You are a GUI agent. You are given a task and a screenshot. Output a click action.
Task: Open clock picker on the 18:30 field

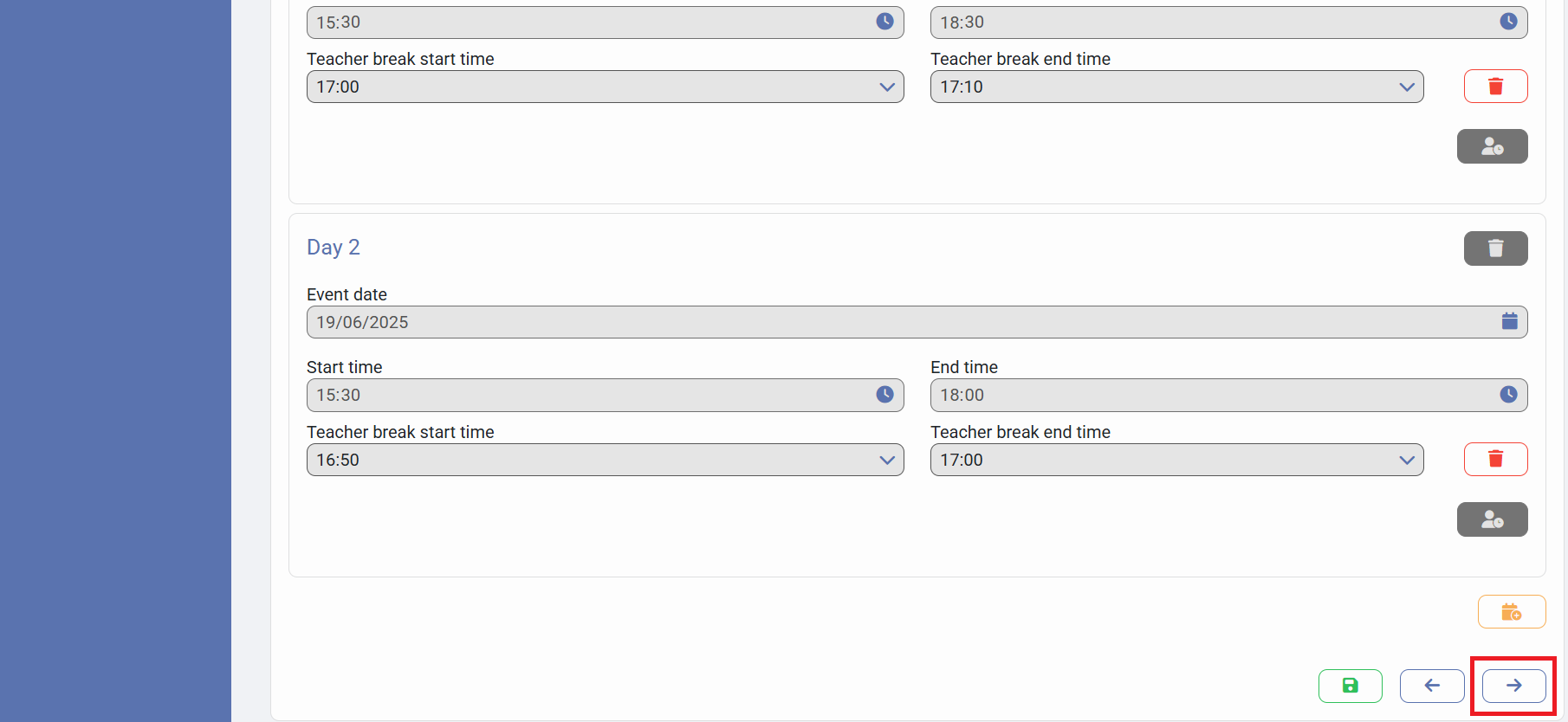tap(1508, 22)
